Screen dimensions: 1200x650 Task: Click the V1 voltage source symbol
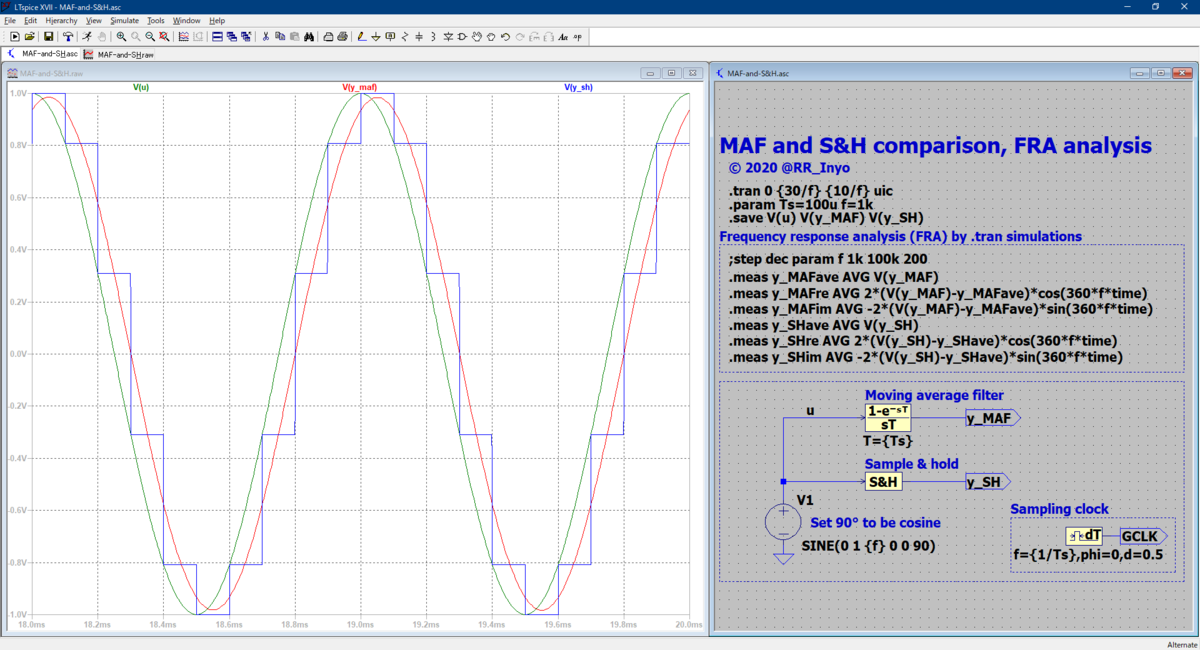pyautogui.click(x=783, y=522)
